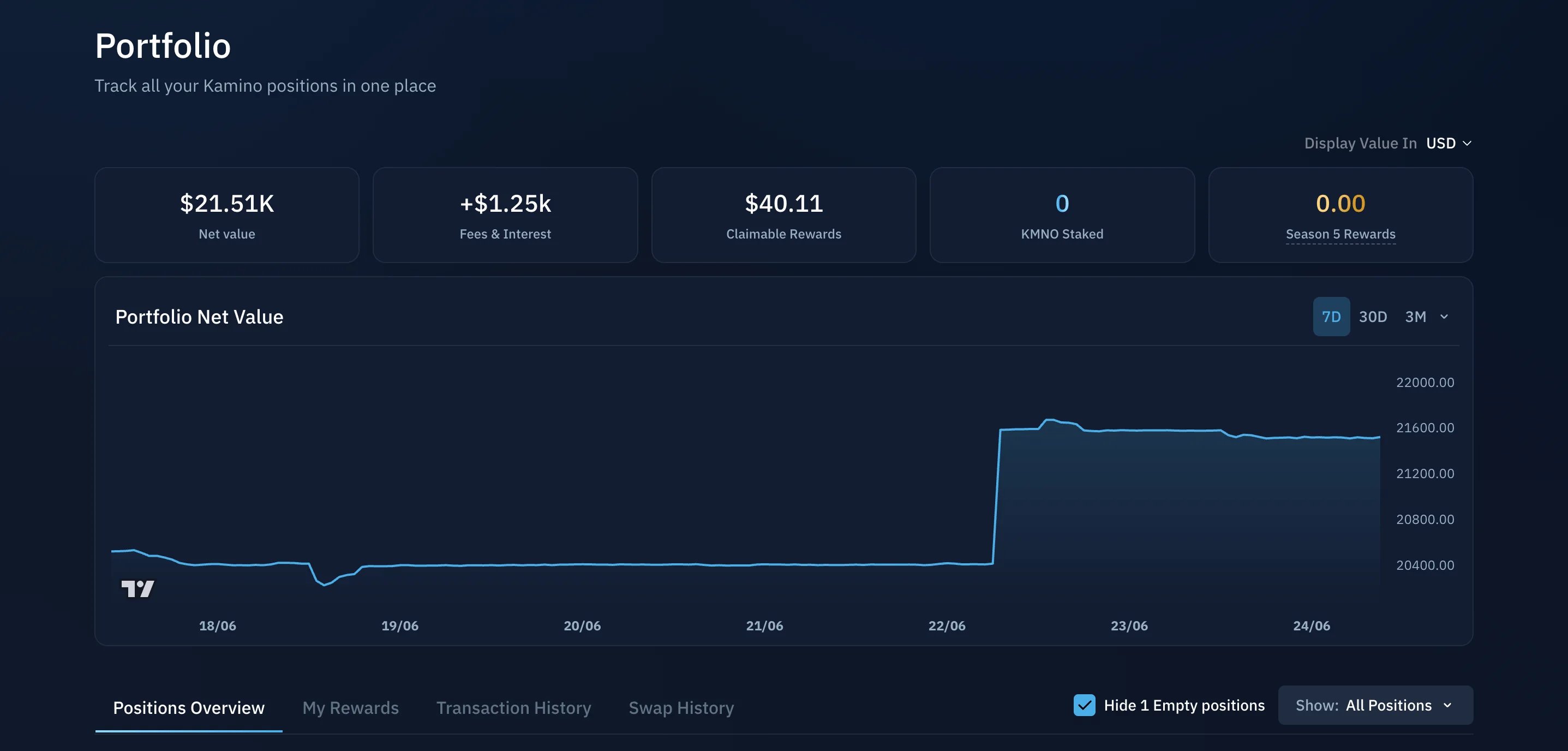Select the 3M chart range
This screenshot has width=1568, height=751.
(x=1415, y=317)
